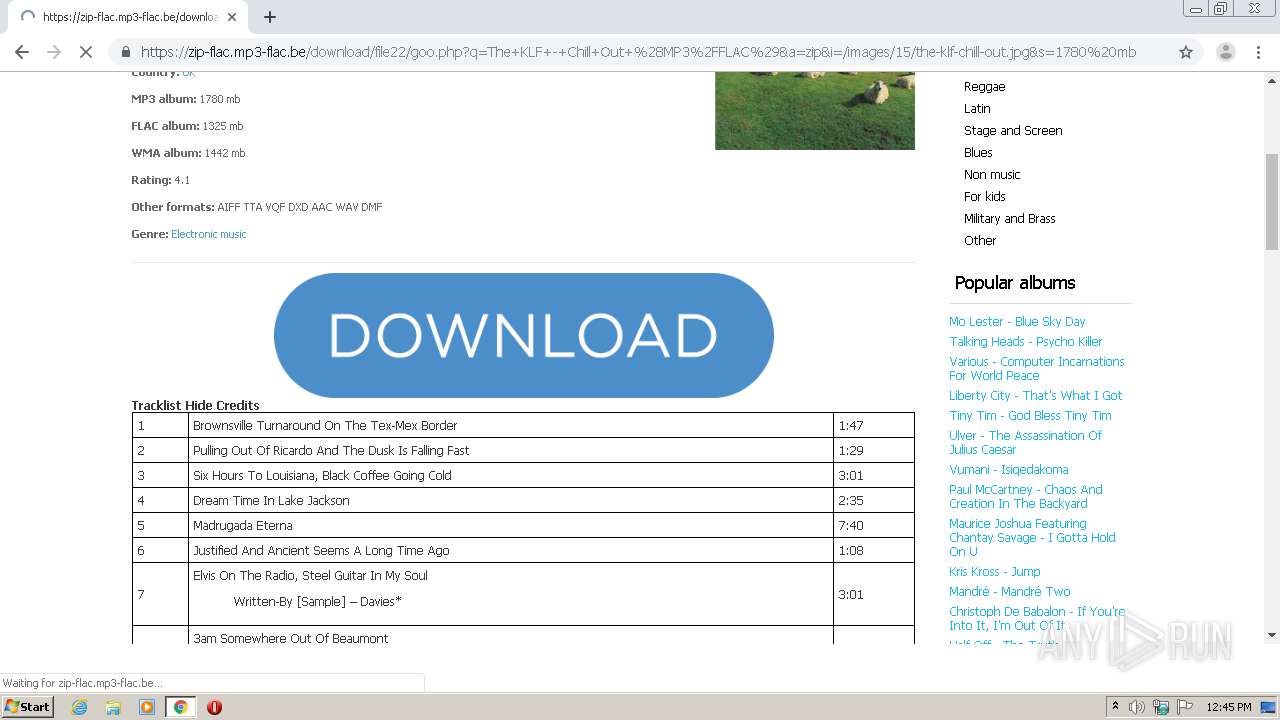Click the big blue DOWNLOAD button
Screen dimensions: 1280x720
point(524,335)
